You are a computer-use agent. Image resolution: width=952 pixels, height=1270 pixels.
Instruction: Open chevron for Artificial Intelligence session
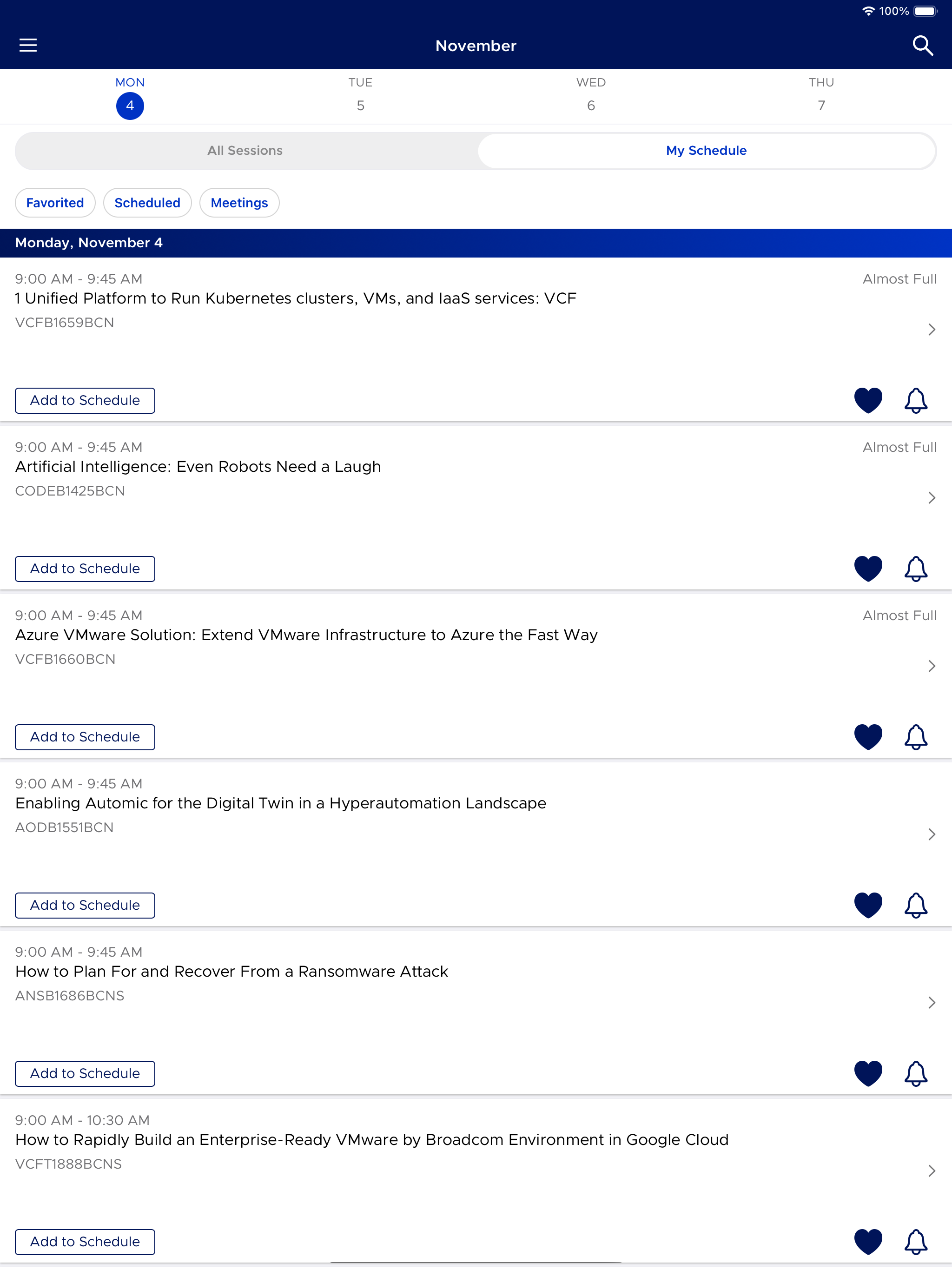[932, 498]
